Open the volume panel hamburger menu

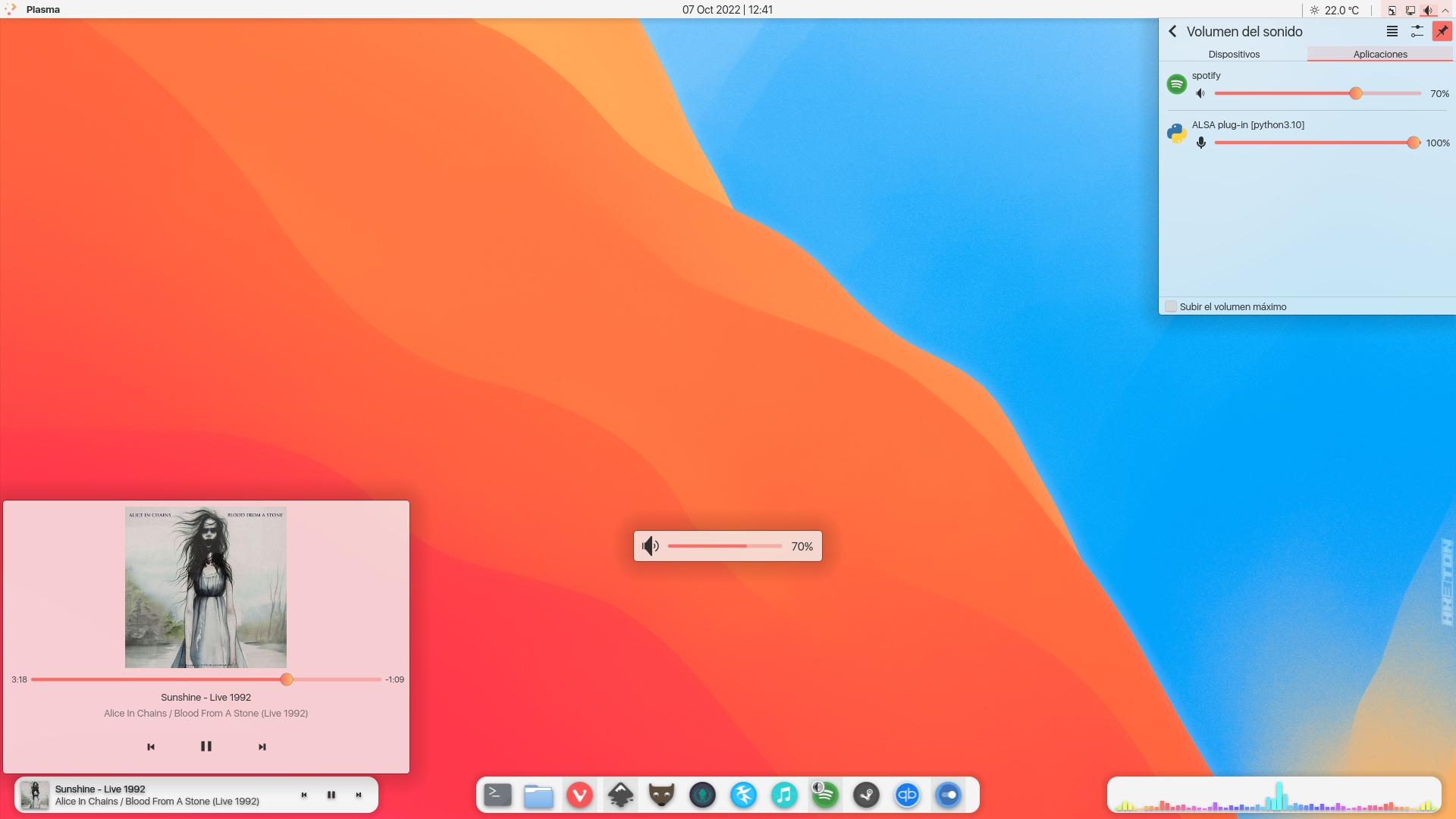point(1392,32)
